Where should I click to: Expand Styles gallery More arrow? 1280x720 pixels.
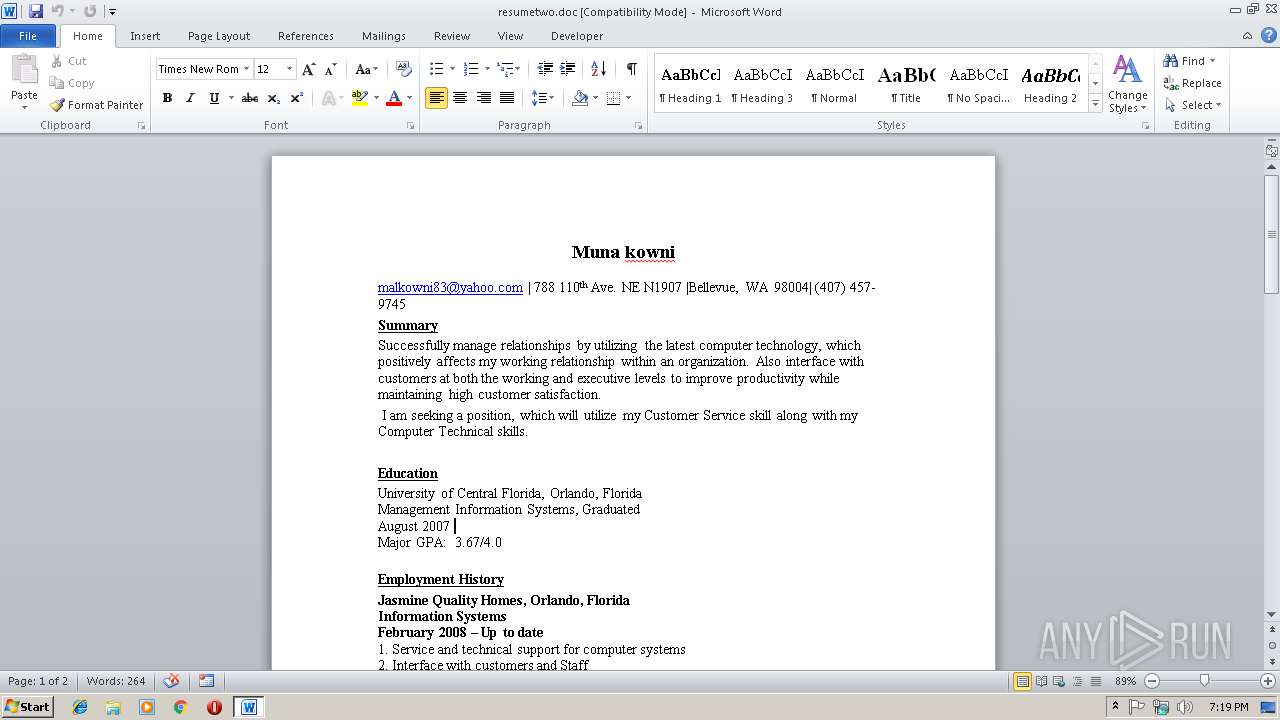(x=1095, y=104)
